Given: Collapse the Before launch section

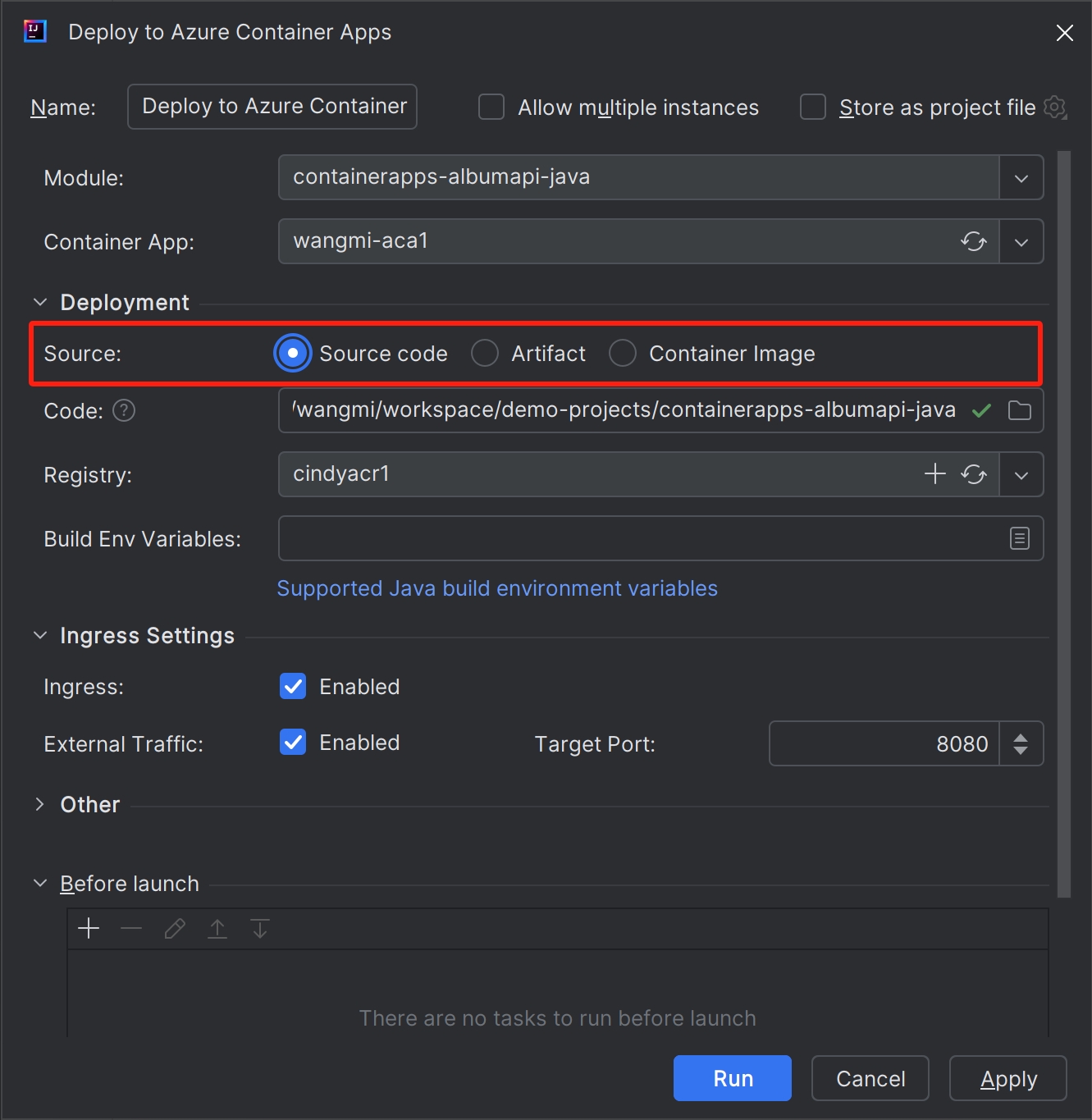Looking at the screenshot, I should coord(40,884).
